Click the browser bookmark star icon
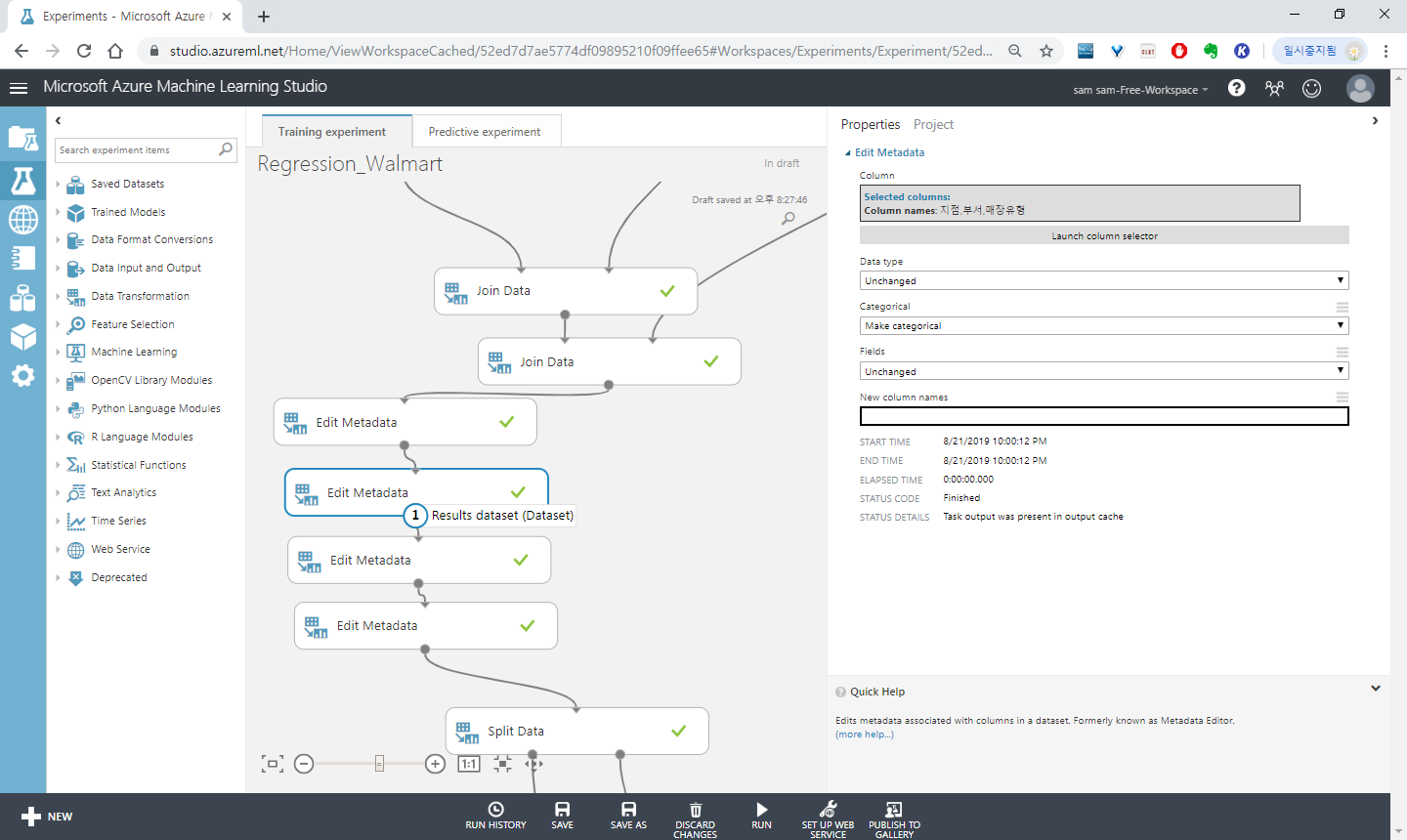Screen dimensions: 1407x840 pos(1046,51)
